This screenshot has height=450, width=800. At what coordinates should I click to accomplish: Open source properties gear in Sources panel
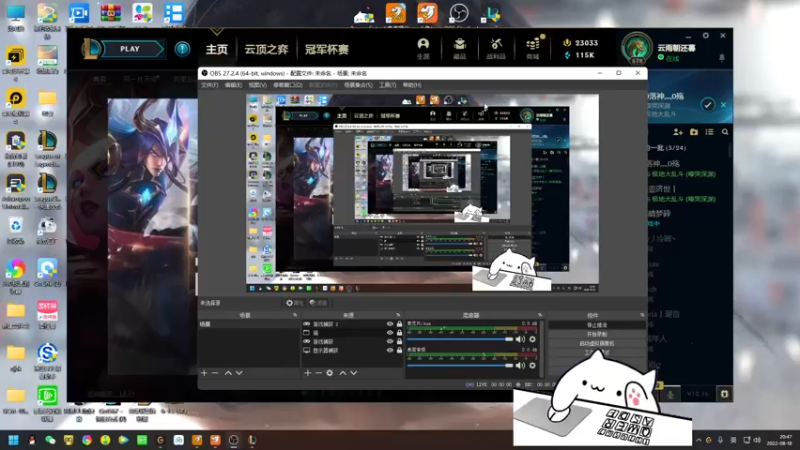point(330,373)
